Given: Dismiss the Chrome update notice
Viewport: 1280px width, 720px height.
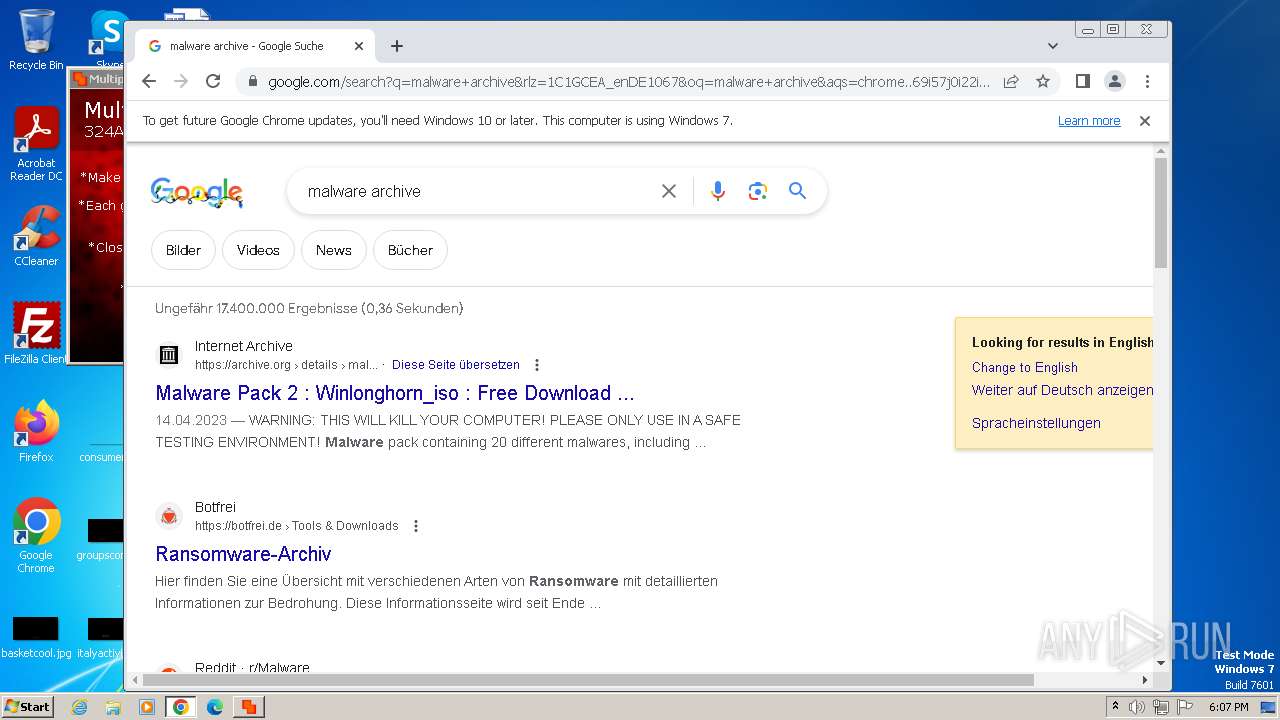Looking at the screenshot, I should pos(1145,121).
